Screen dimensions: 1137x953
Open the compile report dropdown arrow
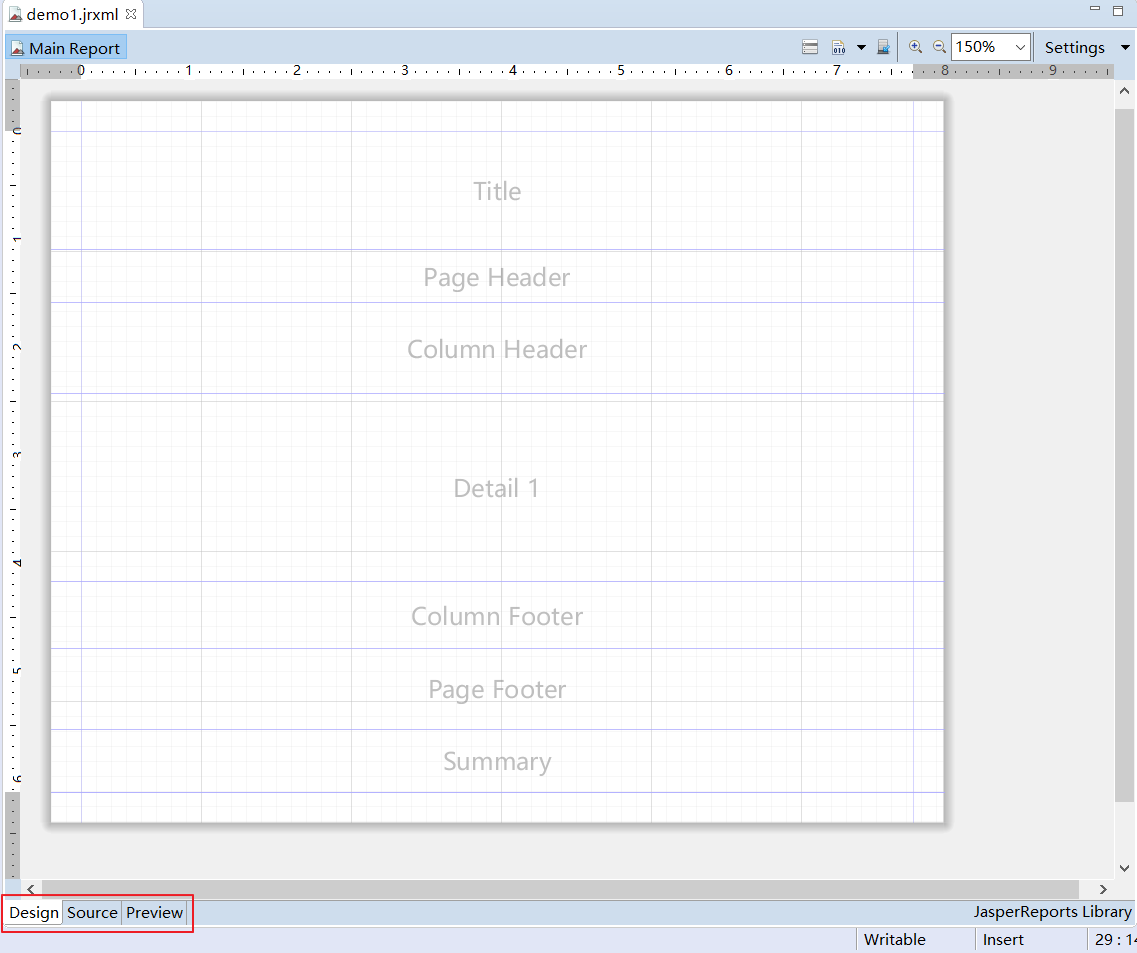point(861,47)
